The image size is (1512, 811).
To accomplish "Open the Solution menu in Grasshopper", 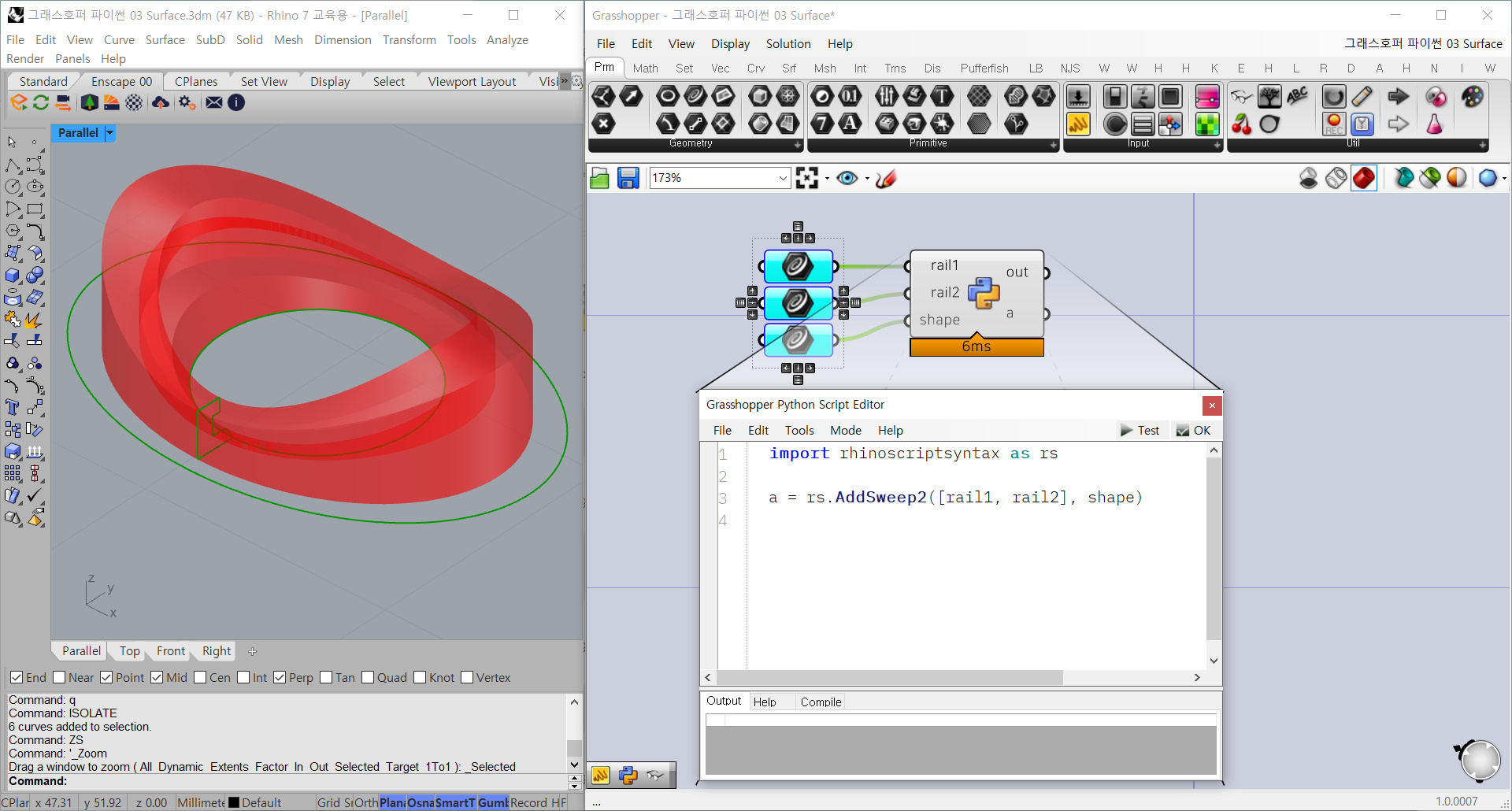I will (788, 44).
